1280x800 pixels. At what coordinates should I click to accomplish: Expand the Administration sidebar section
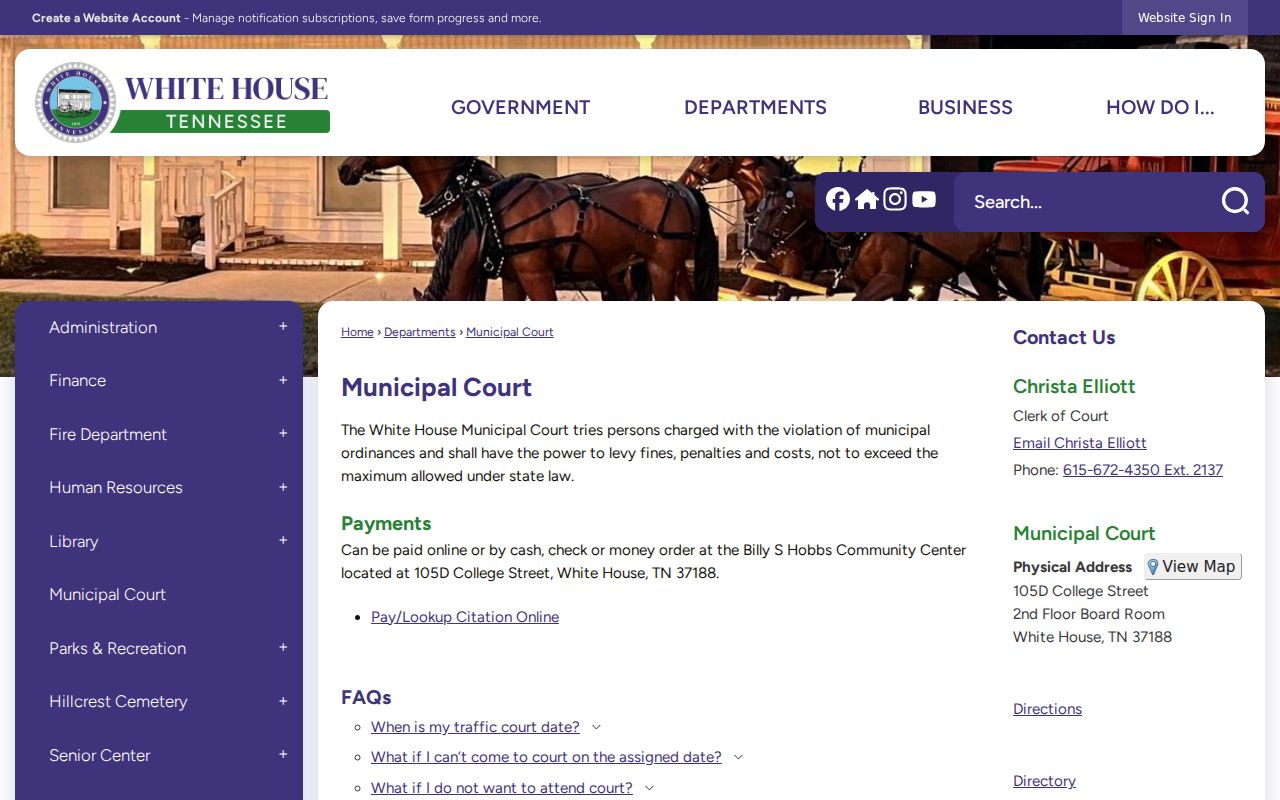(283, 327)
